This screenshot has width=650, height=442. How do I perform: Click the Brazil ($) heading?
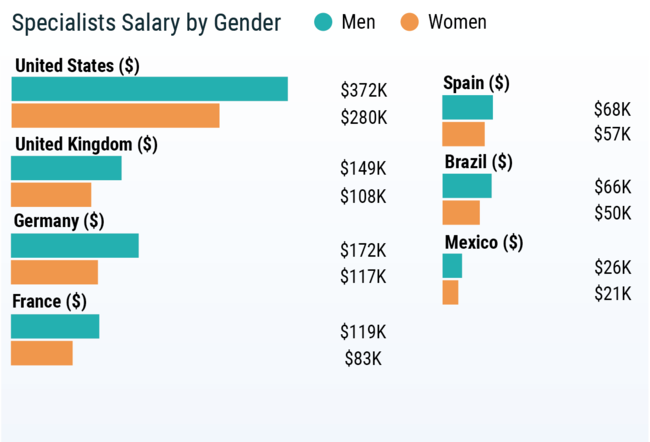coord(478,162)
